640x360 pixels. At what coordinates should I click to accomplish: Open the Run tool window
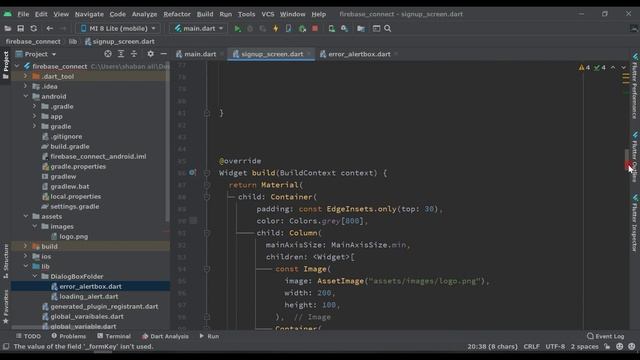(209, 336)
